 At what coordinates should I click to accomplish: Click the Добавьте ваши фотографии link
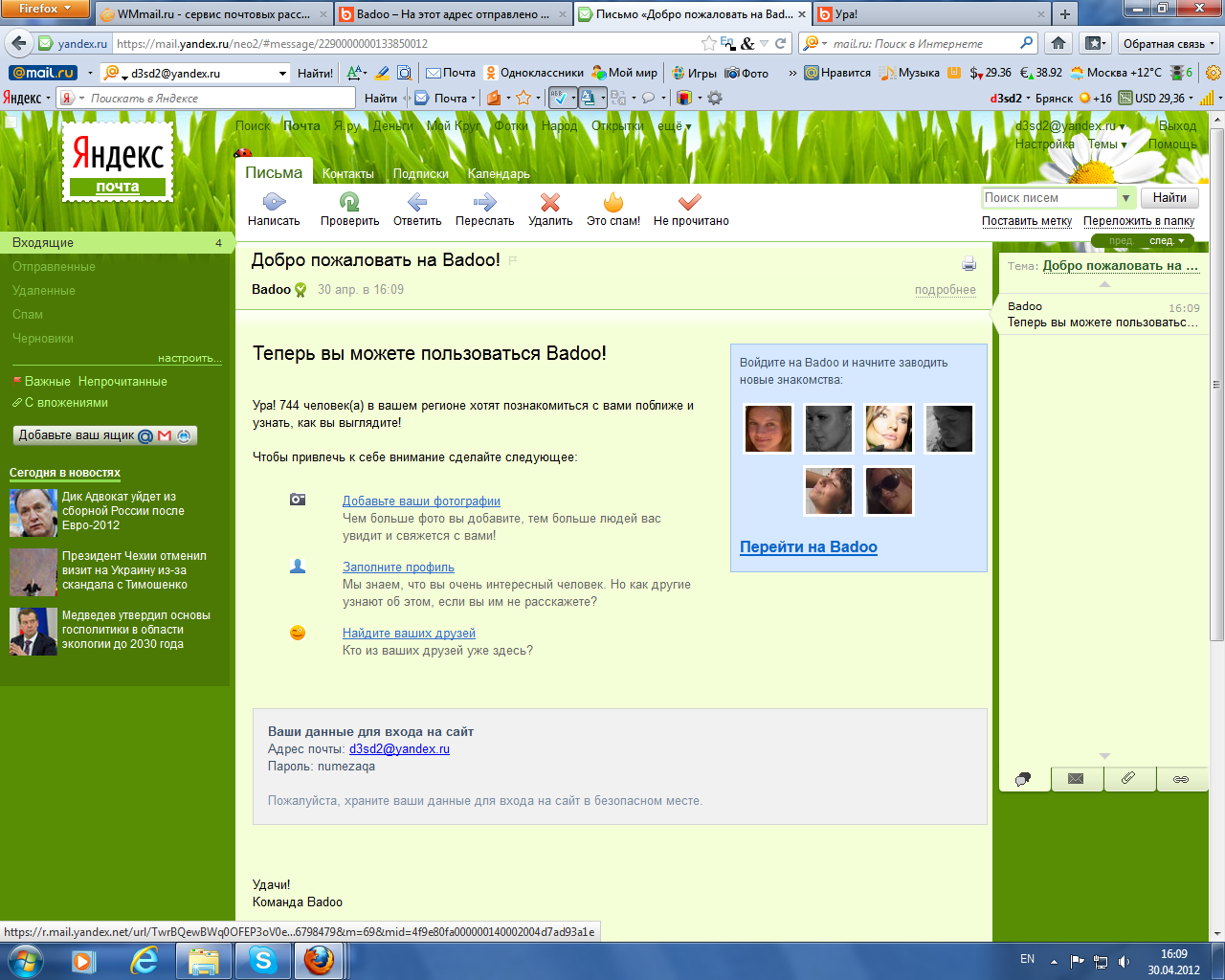[421, 501]
